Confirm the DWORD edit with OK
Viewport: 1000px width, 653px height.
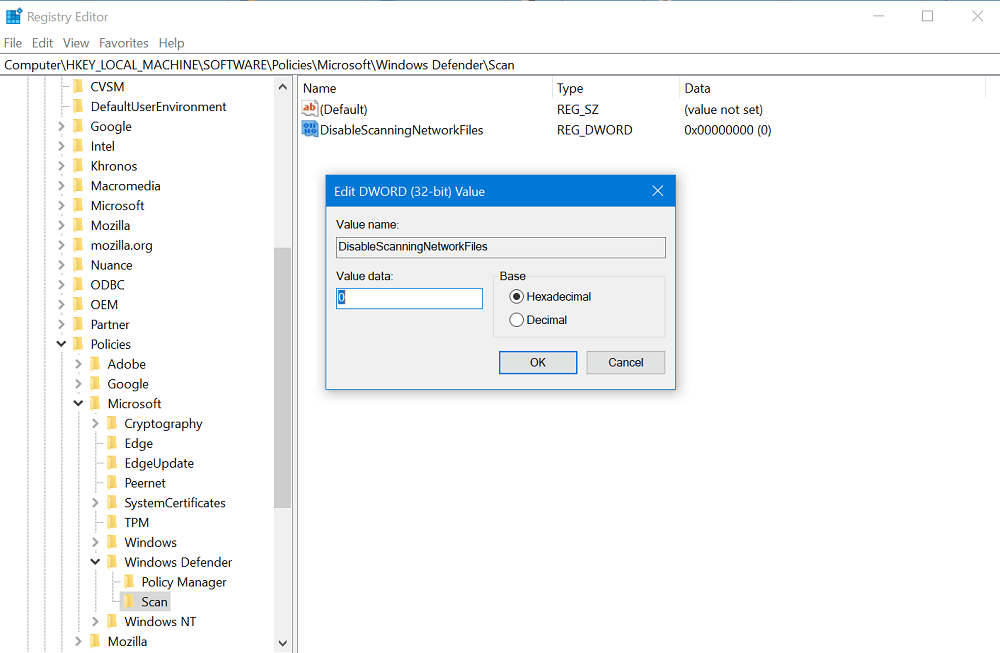(538, 362)
